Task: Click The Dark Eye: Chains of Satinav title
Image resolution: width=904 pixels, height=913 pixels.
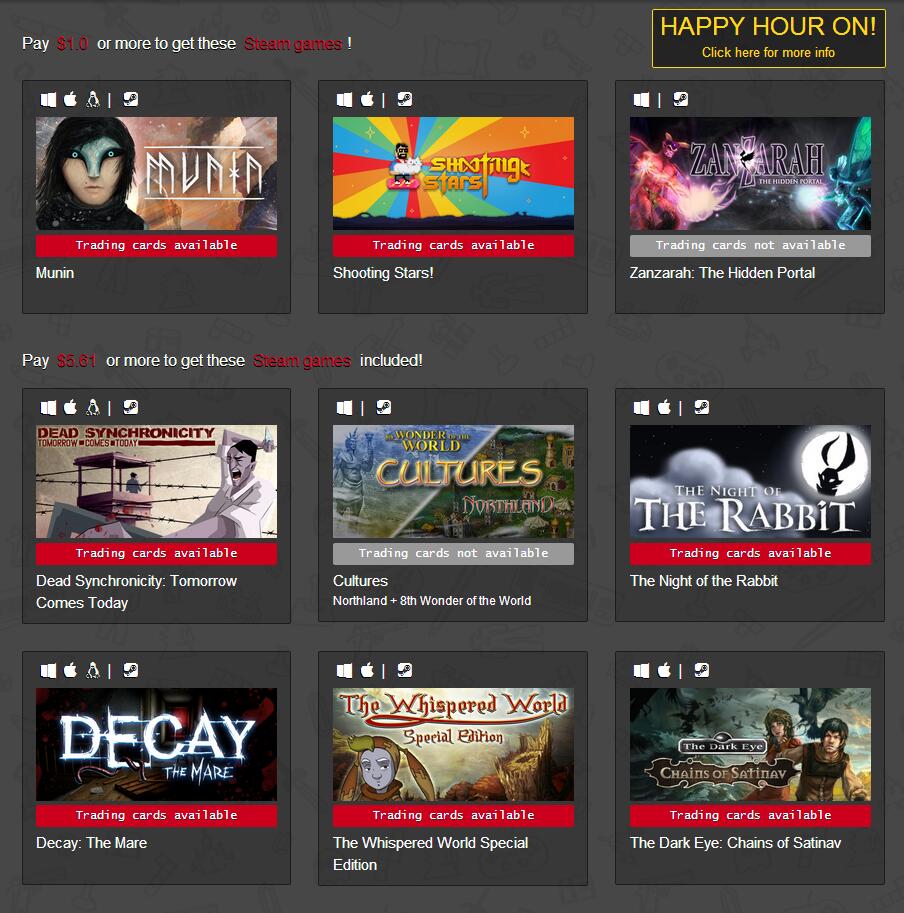Action: point(735,843)
